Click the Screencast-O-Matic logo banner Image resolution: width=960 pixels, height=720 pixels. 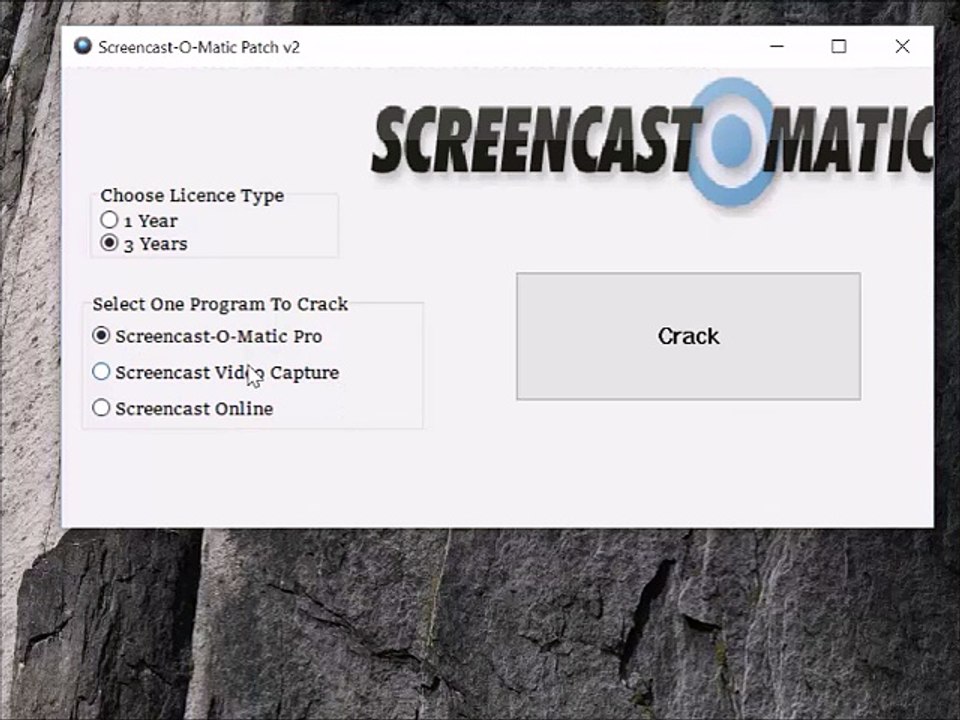point(652,142)
